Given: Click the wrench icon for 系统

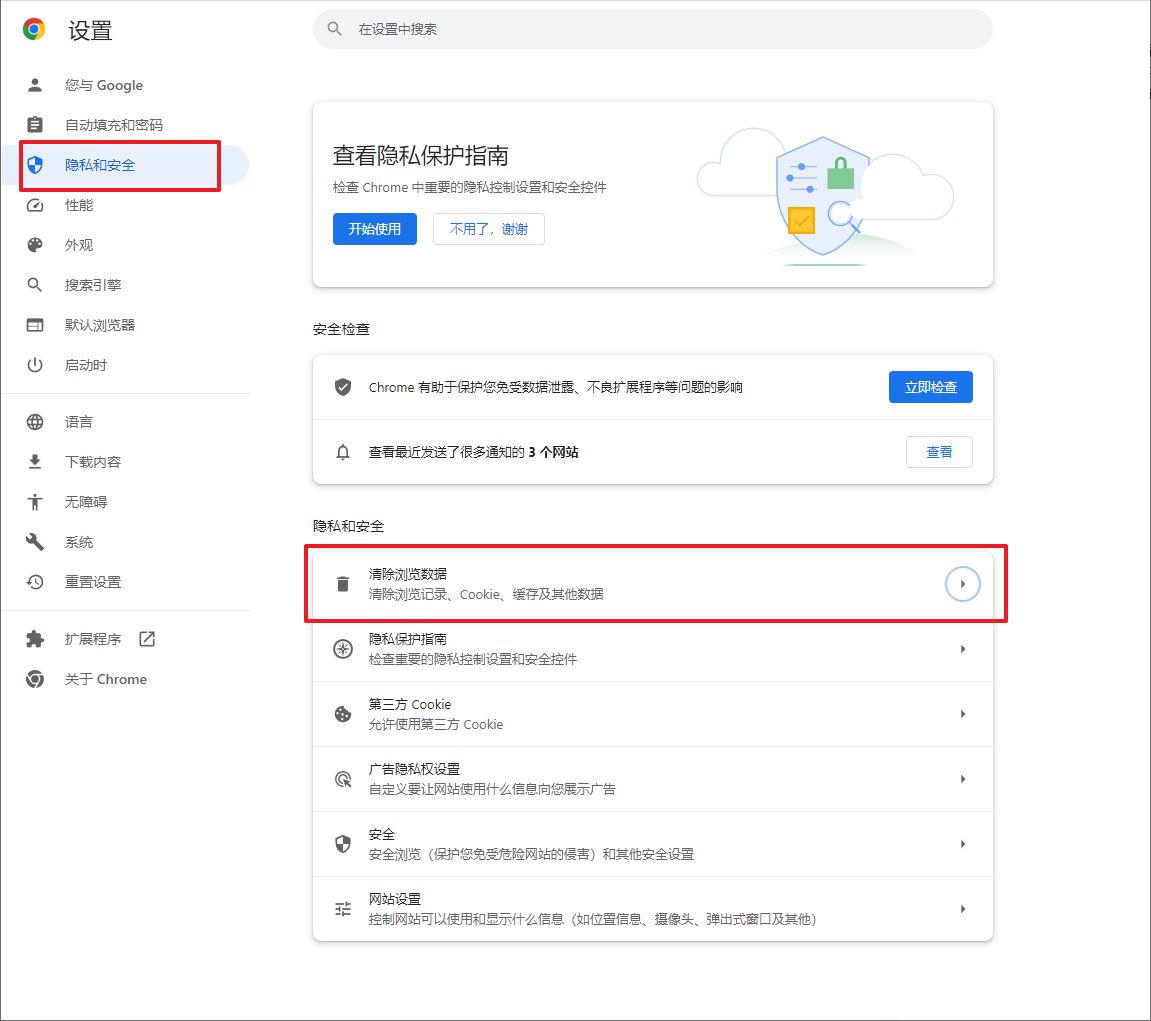Looking at the screenshot, I should point(35,542).
